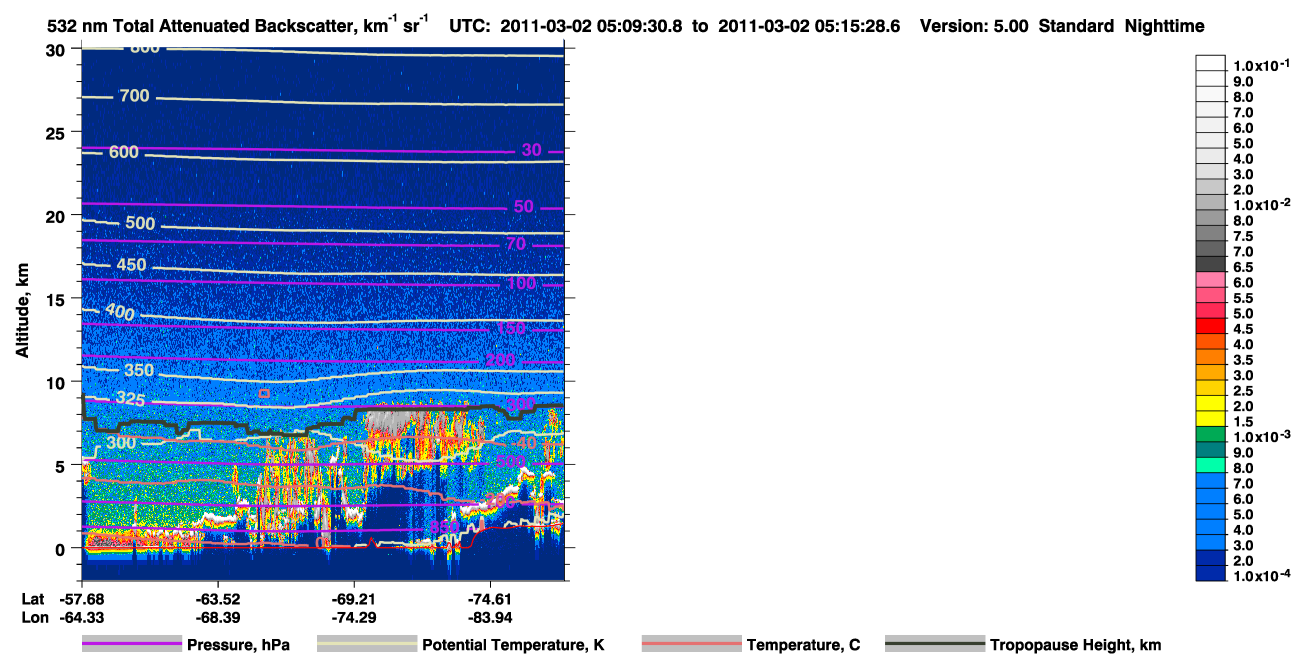Click longitude value '-83.94'
Viewport: 1300px width, 667px height.
point(490,618)
